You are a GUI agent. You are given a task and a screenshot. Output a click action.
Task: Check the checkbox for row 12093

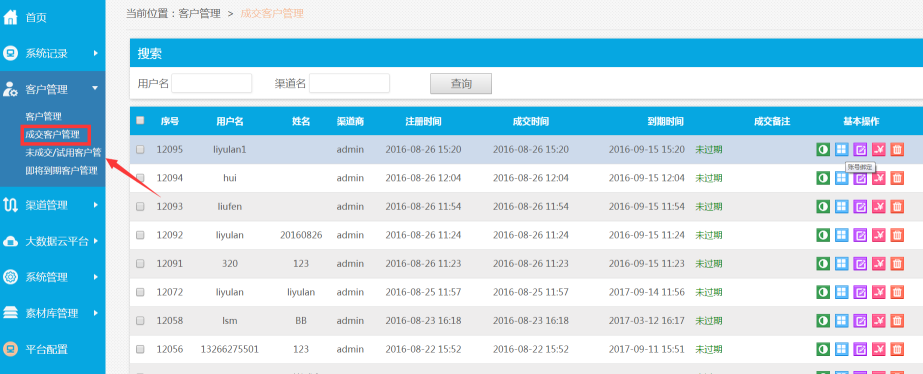[x=140, y=207]
